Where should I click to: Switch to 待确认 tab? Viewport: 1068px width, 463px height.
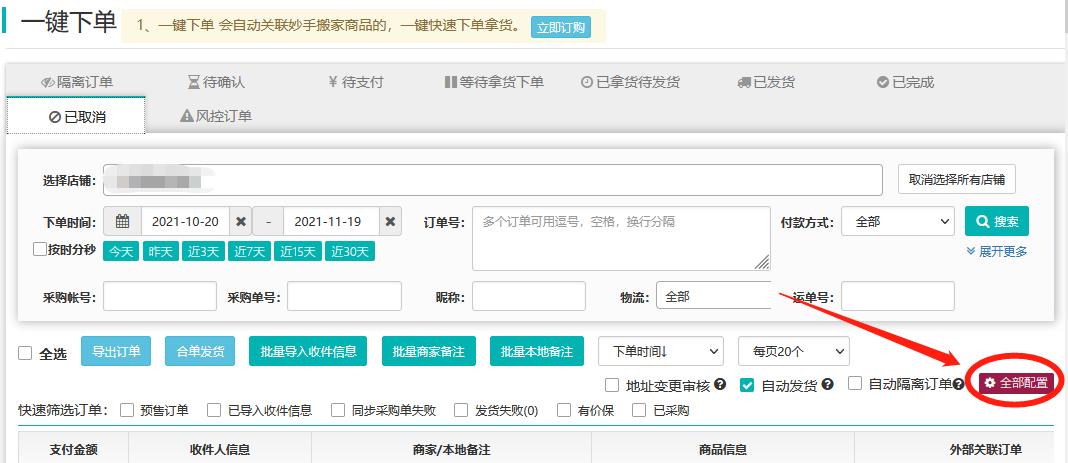tap(216, 82)
